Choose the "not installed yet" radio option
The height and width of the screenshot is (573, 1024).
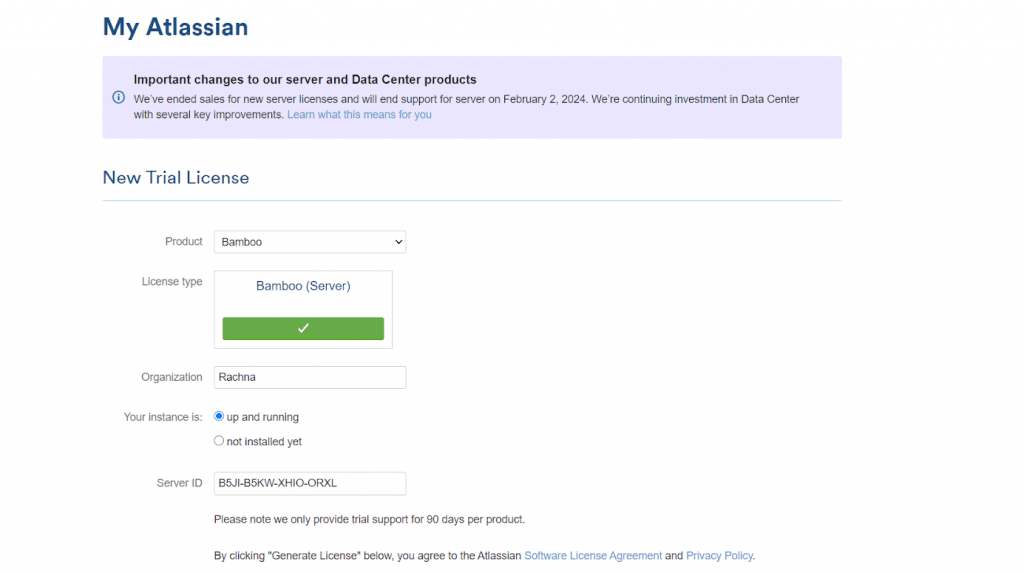219,441
